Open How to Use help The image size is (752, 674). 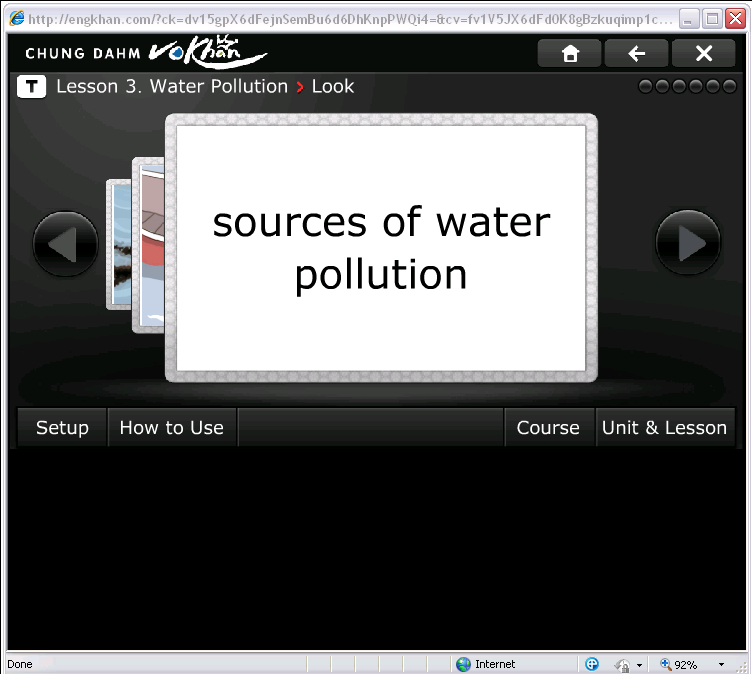pyautogui.click(x=172, y=427)
